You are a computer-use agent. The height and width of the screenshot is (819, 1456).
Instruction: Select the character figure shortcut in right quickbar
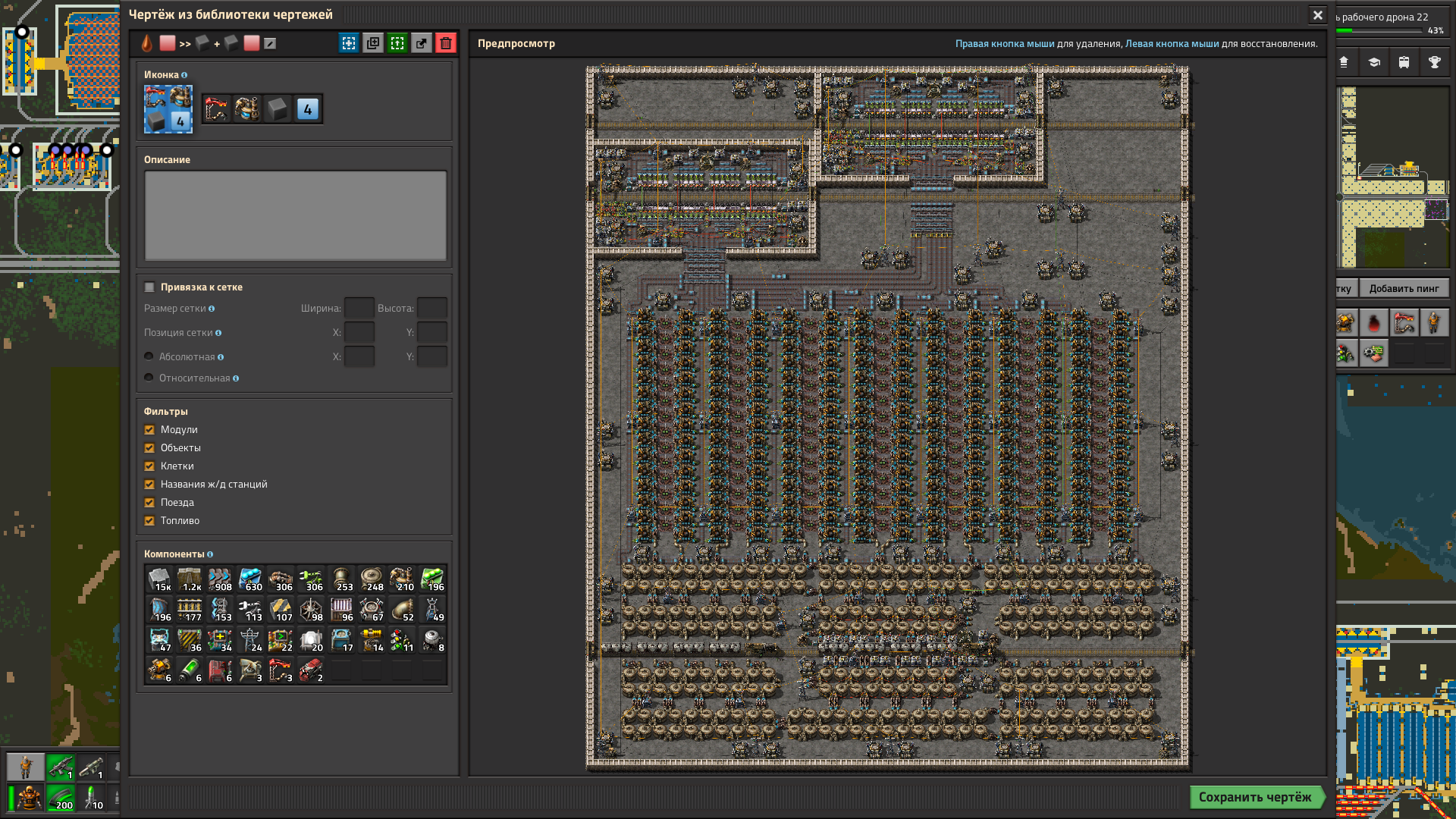tap(1433, 323)
